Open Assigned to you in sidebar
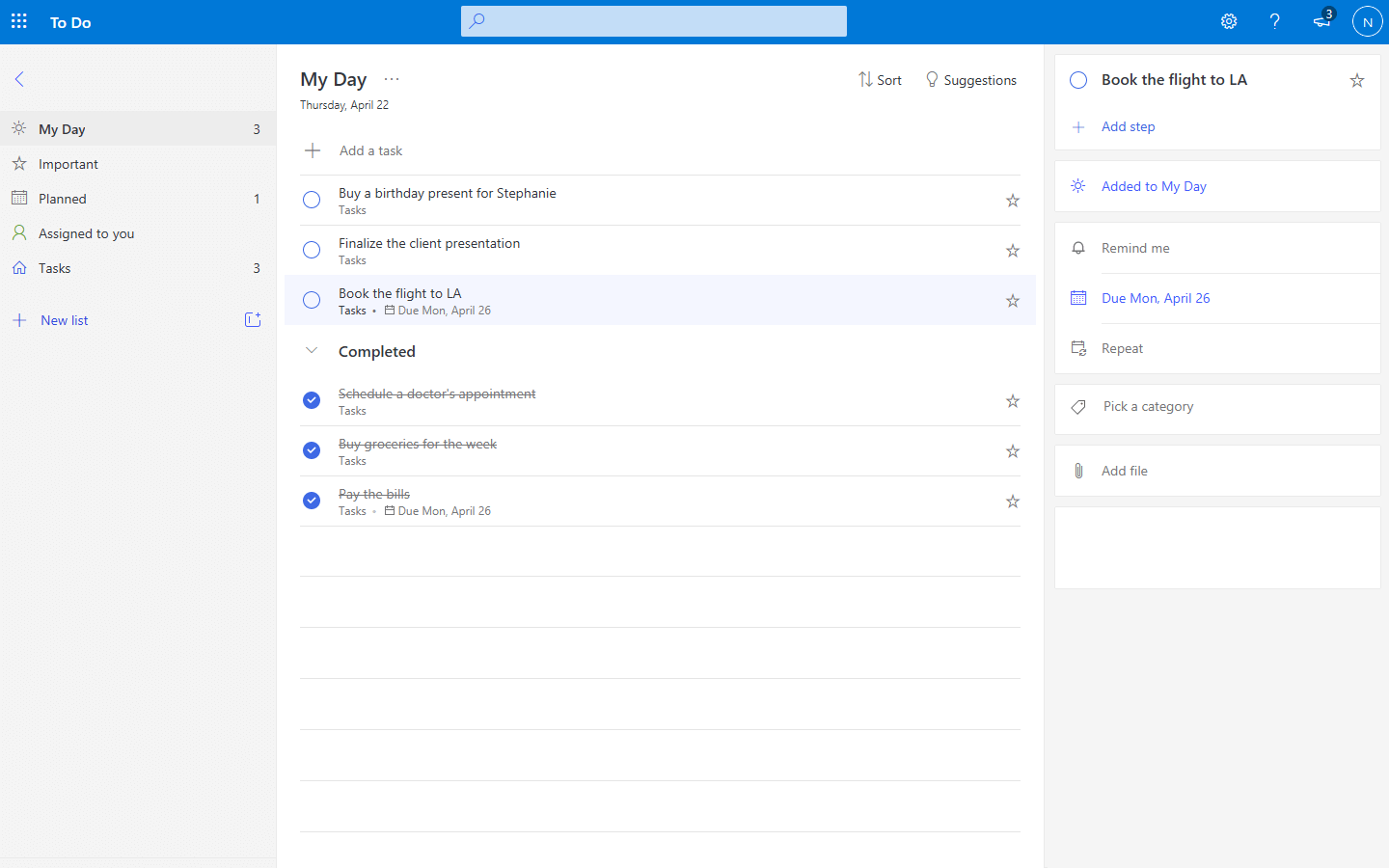Viewport: 1389px width, 868px height. click(138, 233)
